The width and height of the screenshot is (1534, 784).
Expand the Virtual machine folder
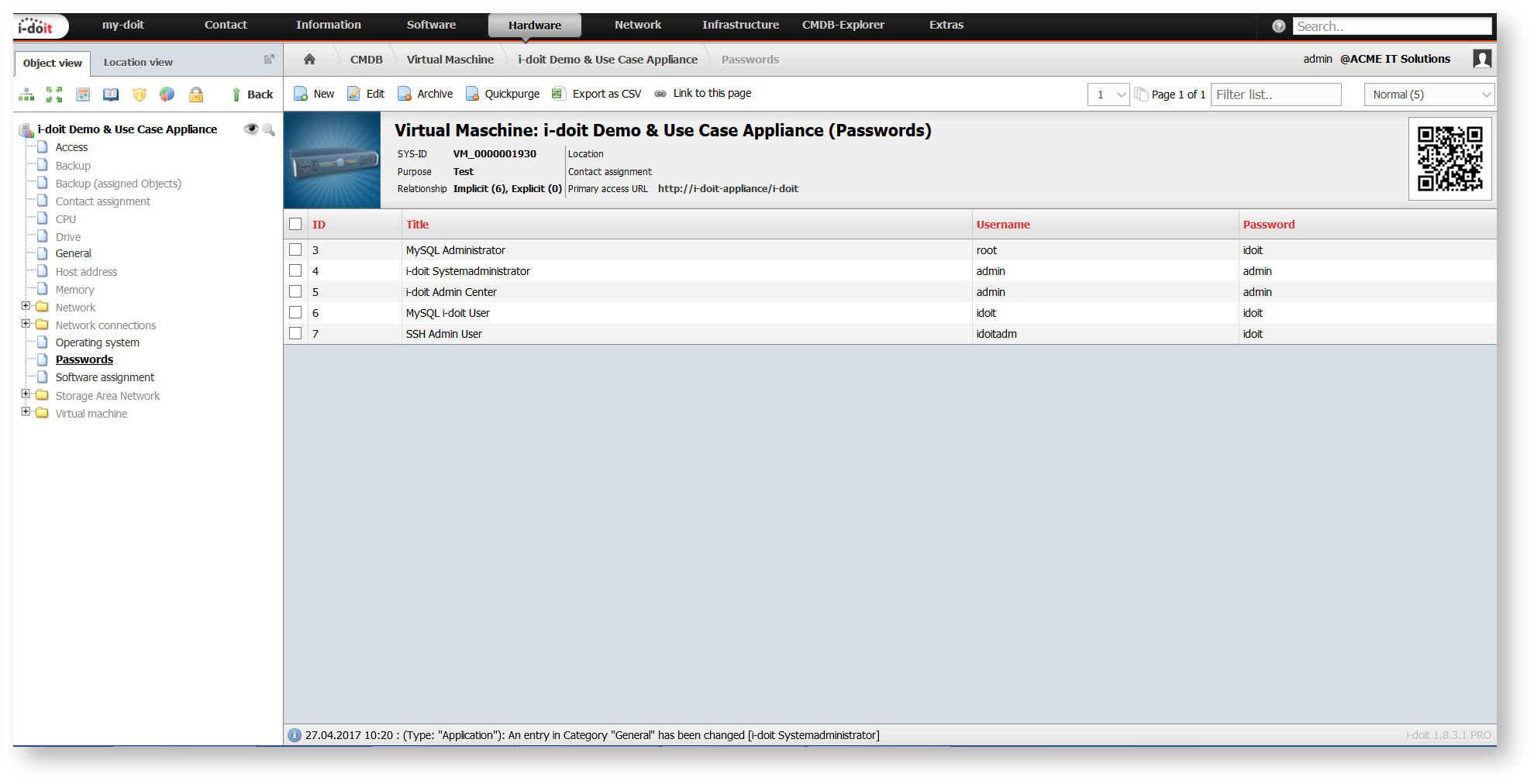click(x=26, y=412)
